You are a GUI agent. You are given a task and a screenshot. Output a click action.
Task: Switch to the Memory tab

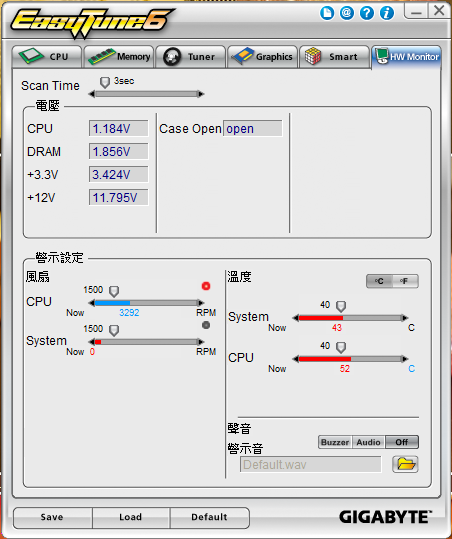point(119,57)
